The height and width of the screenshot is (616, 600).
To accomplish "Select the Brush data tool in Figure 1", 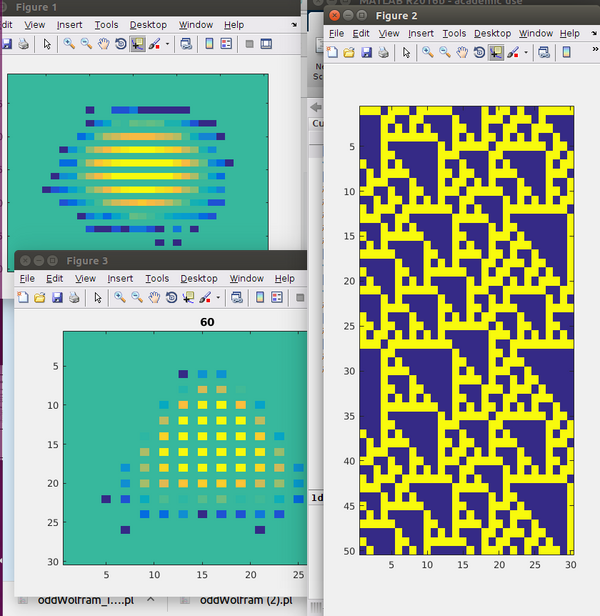I will pyautogui.click(x=154, y=44).
